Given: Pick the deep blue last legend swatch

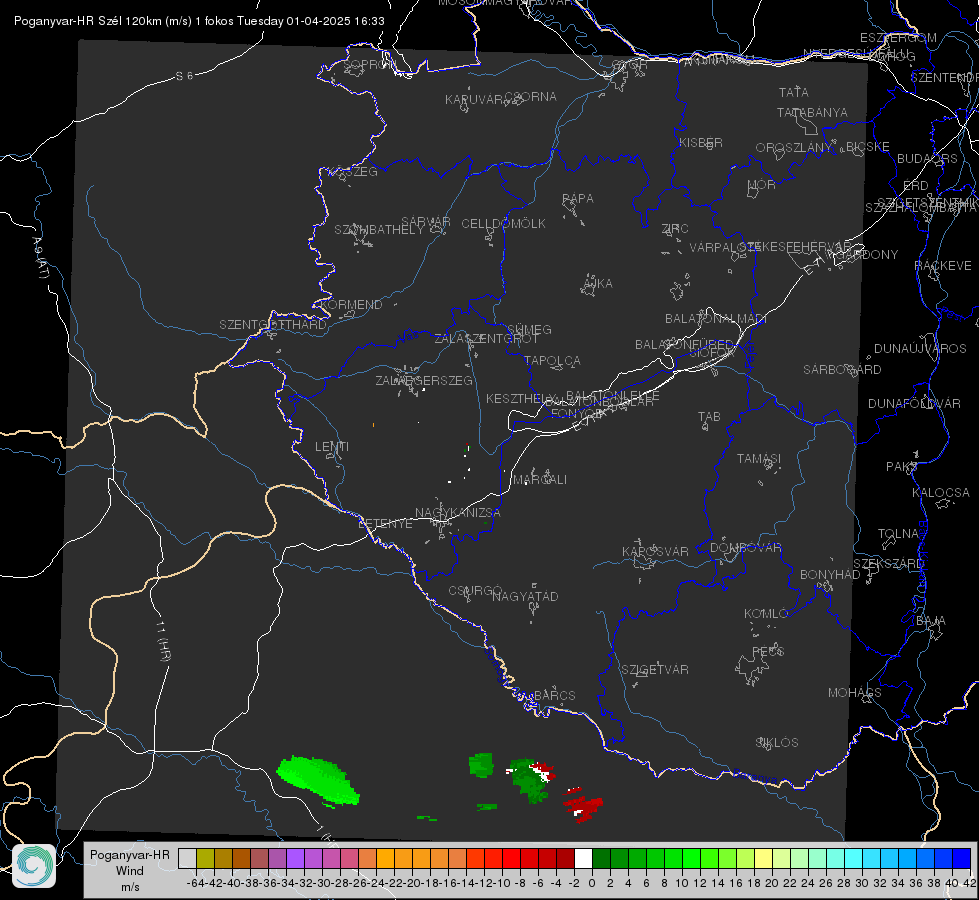Looking at the screenshot, I should [x=962, y=858].
